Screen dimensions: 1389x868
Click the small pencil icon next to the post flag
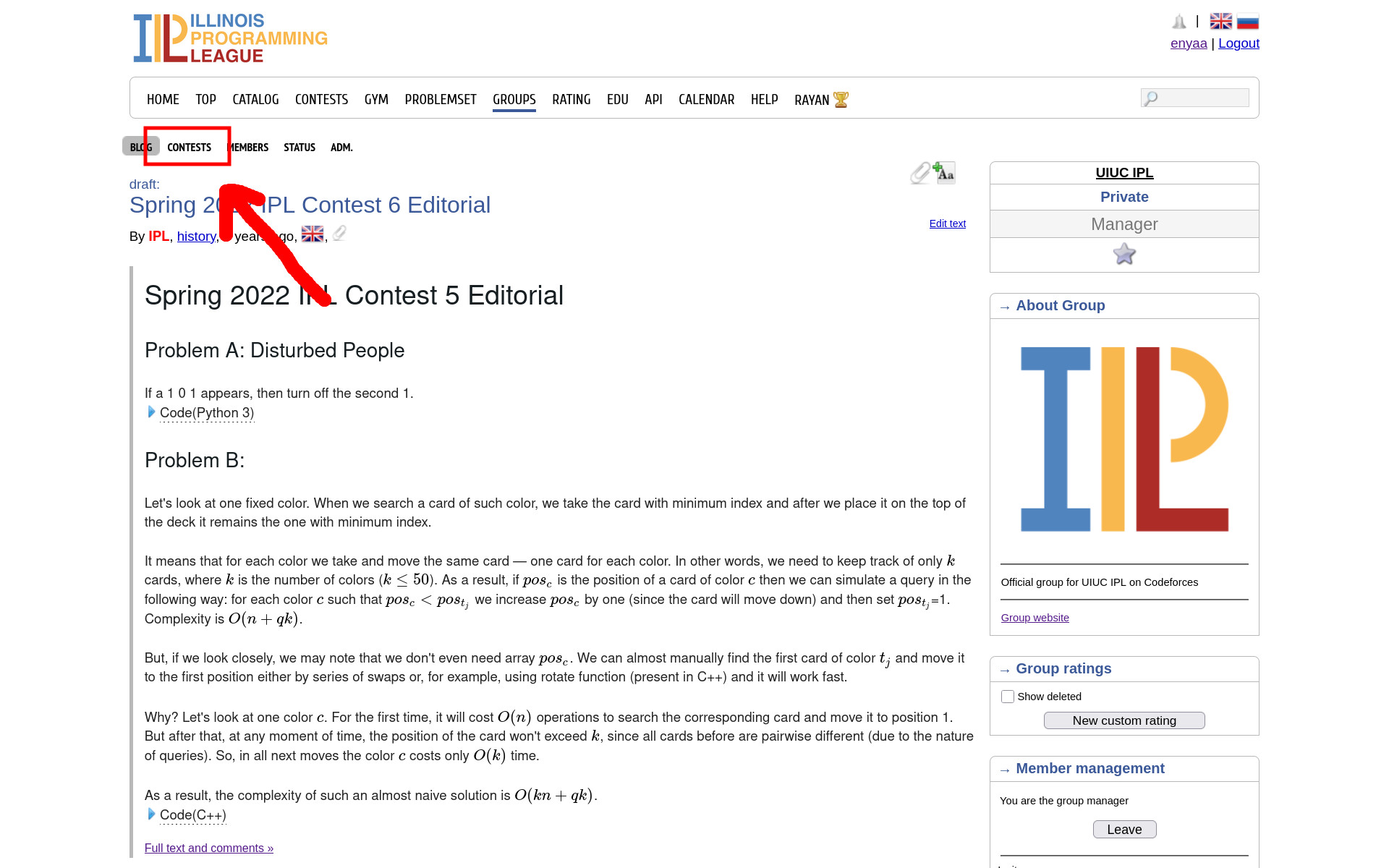click(x=339, y=234)
